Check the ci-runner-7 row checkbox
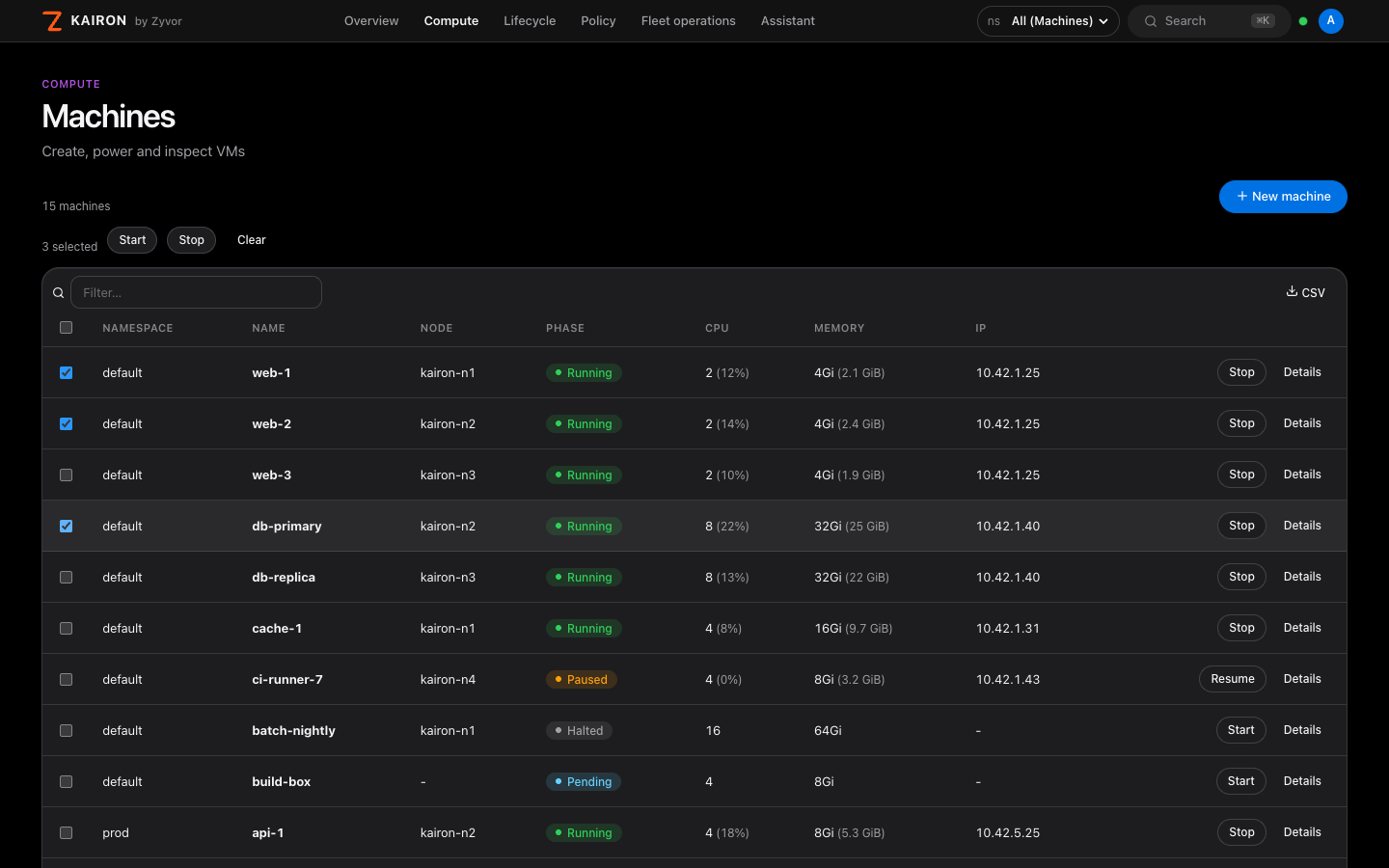 67,679
